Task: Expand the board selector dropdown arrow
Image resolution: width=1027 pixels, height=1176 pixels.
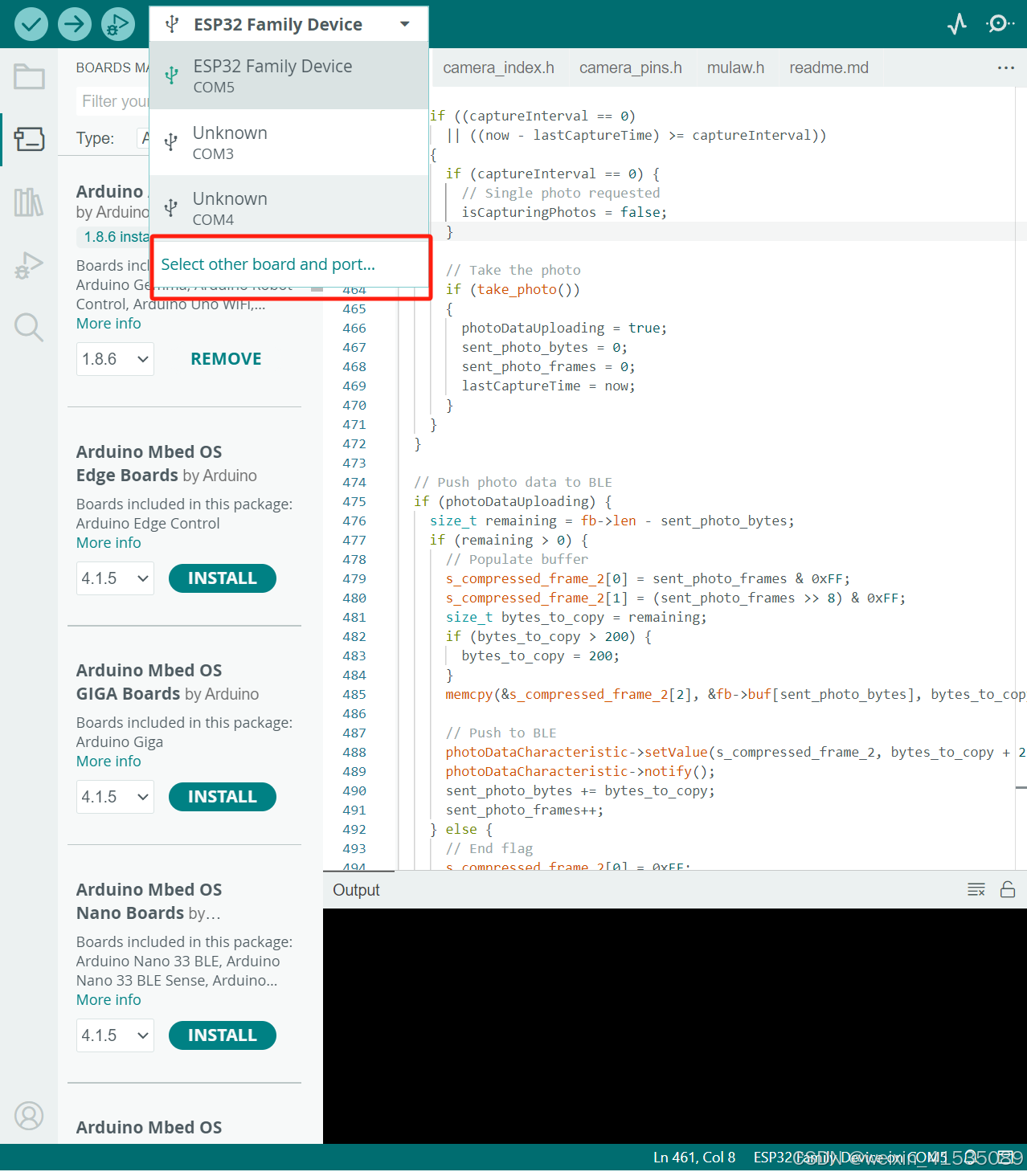Action: 405,24
